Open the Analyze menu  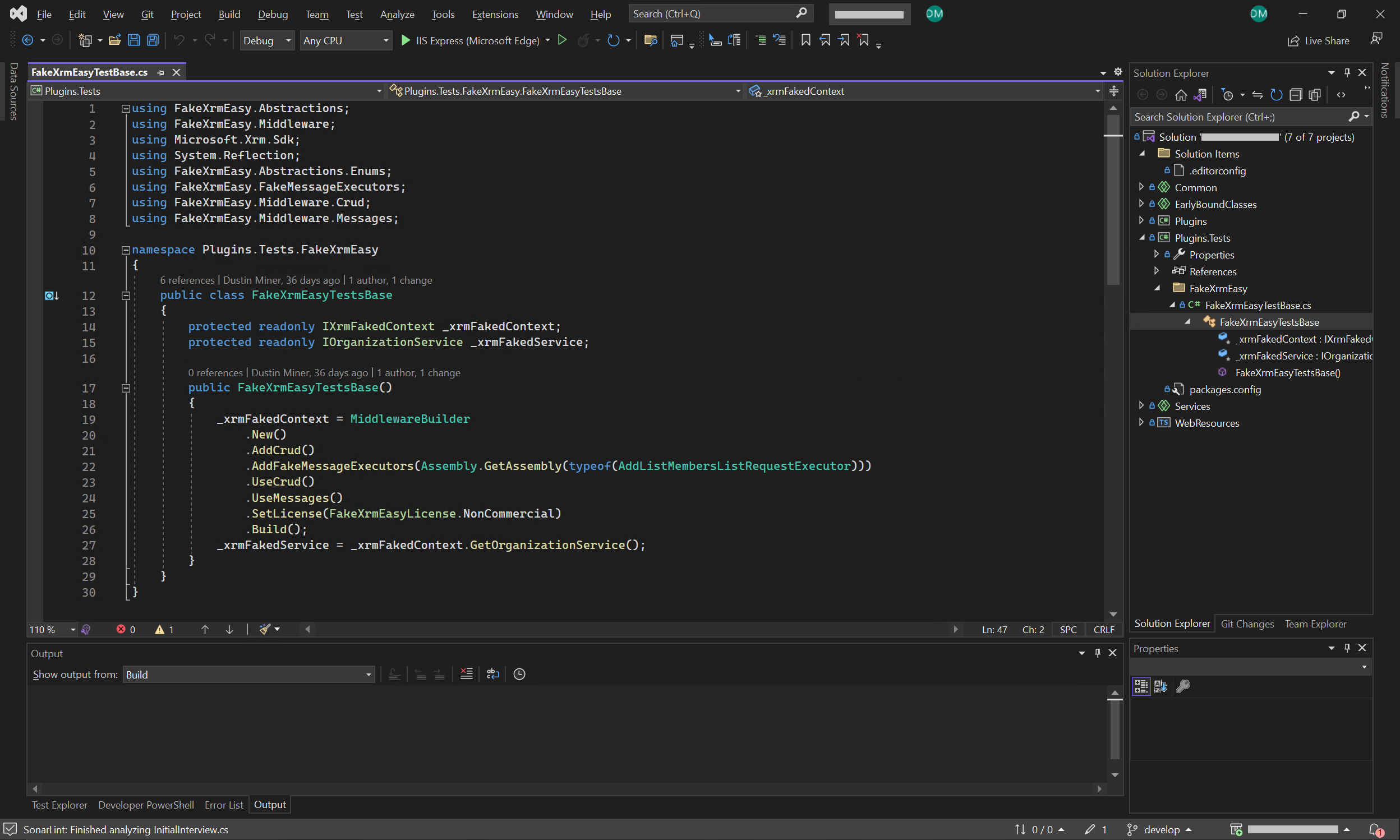click(x=397, y=14)
